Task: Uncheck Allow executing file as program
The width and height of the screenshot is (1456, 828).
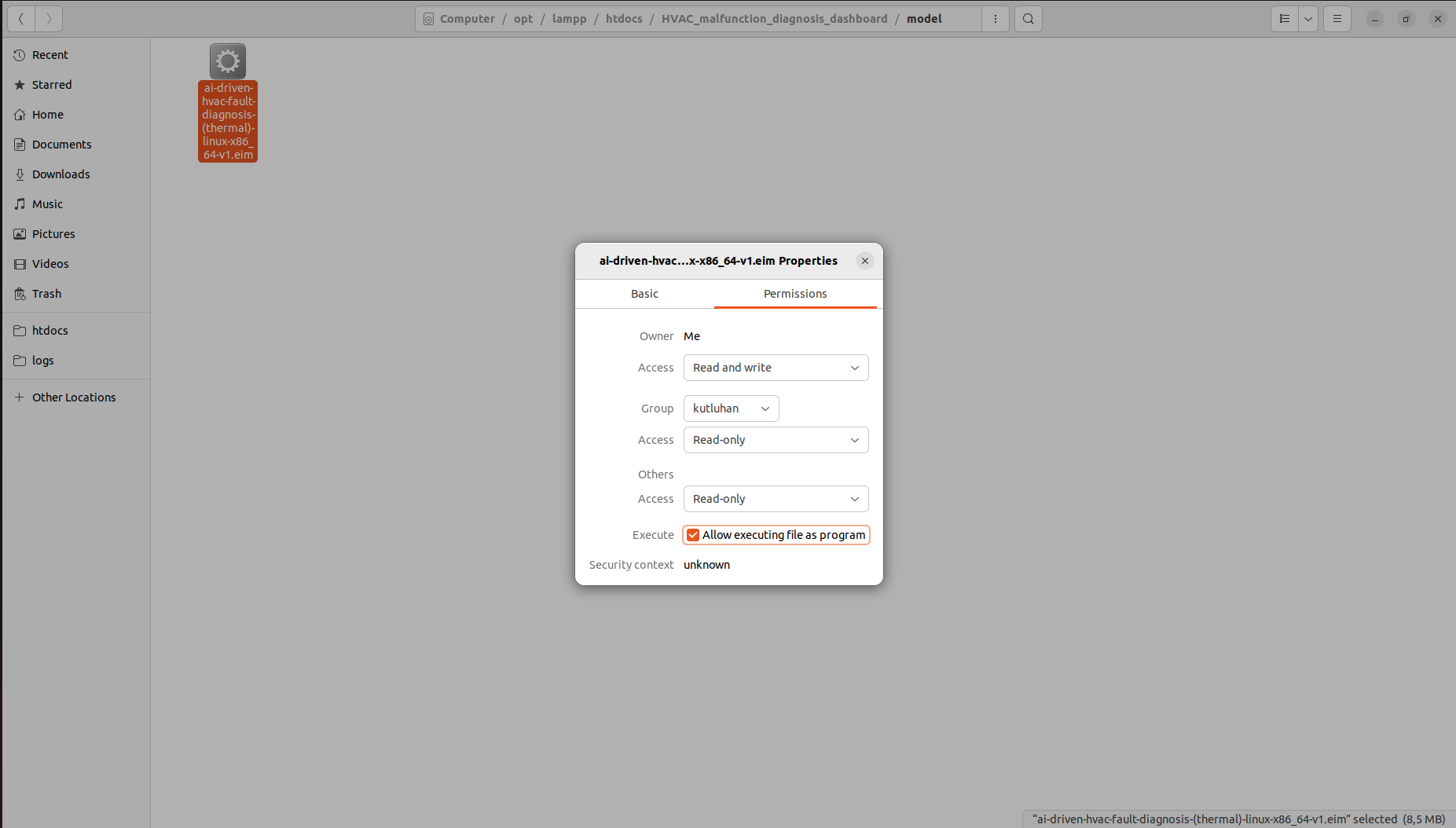Action: click(693, 535)
